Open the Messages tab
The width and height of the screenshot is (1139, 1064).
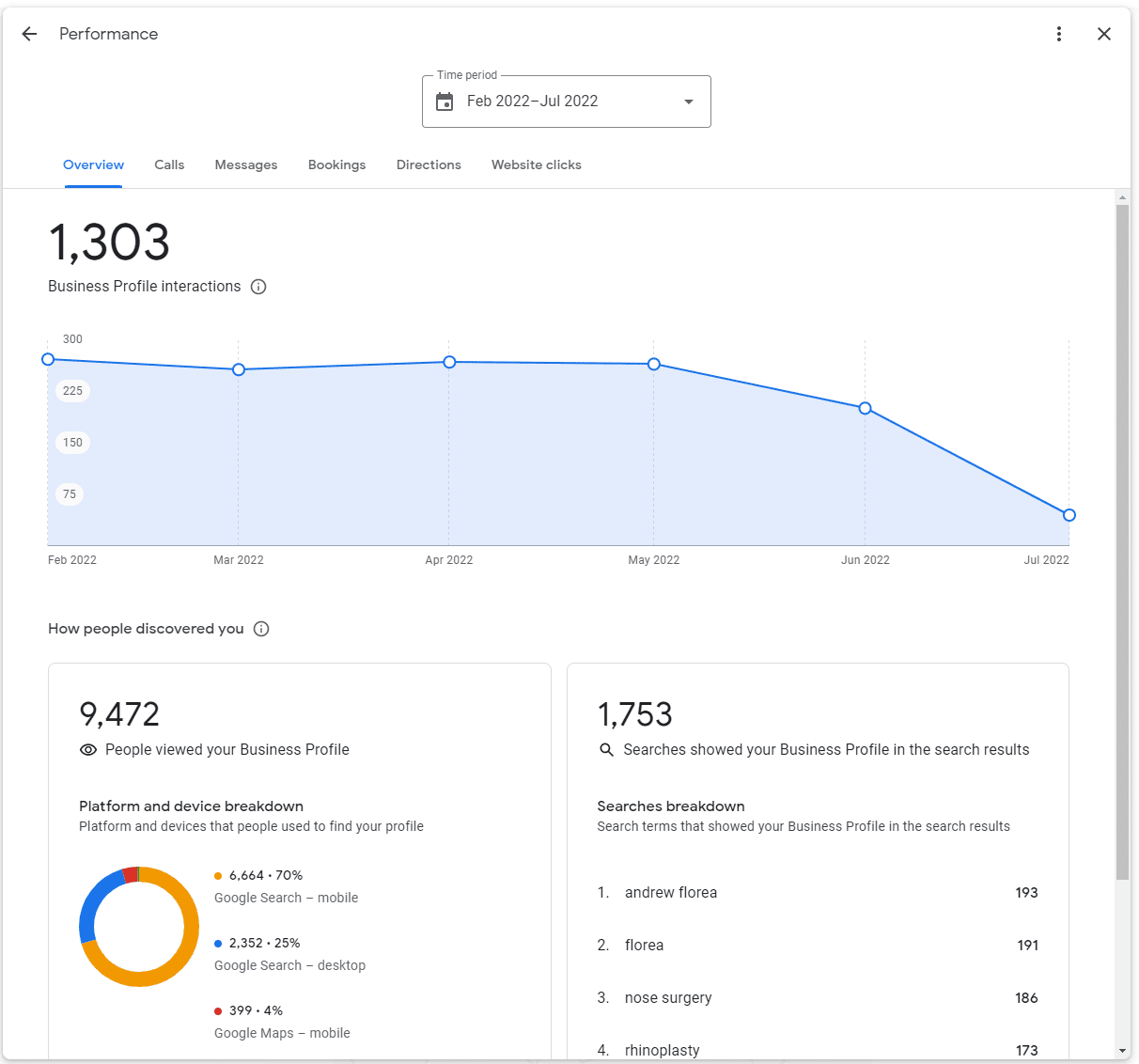(x=246, y=164)
